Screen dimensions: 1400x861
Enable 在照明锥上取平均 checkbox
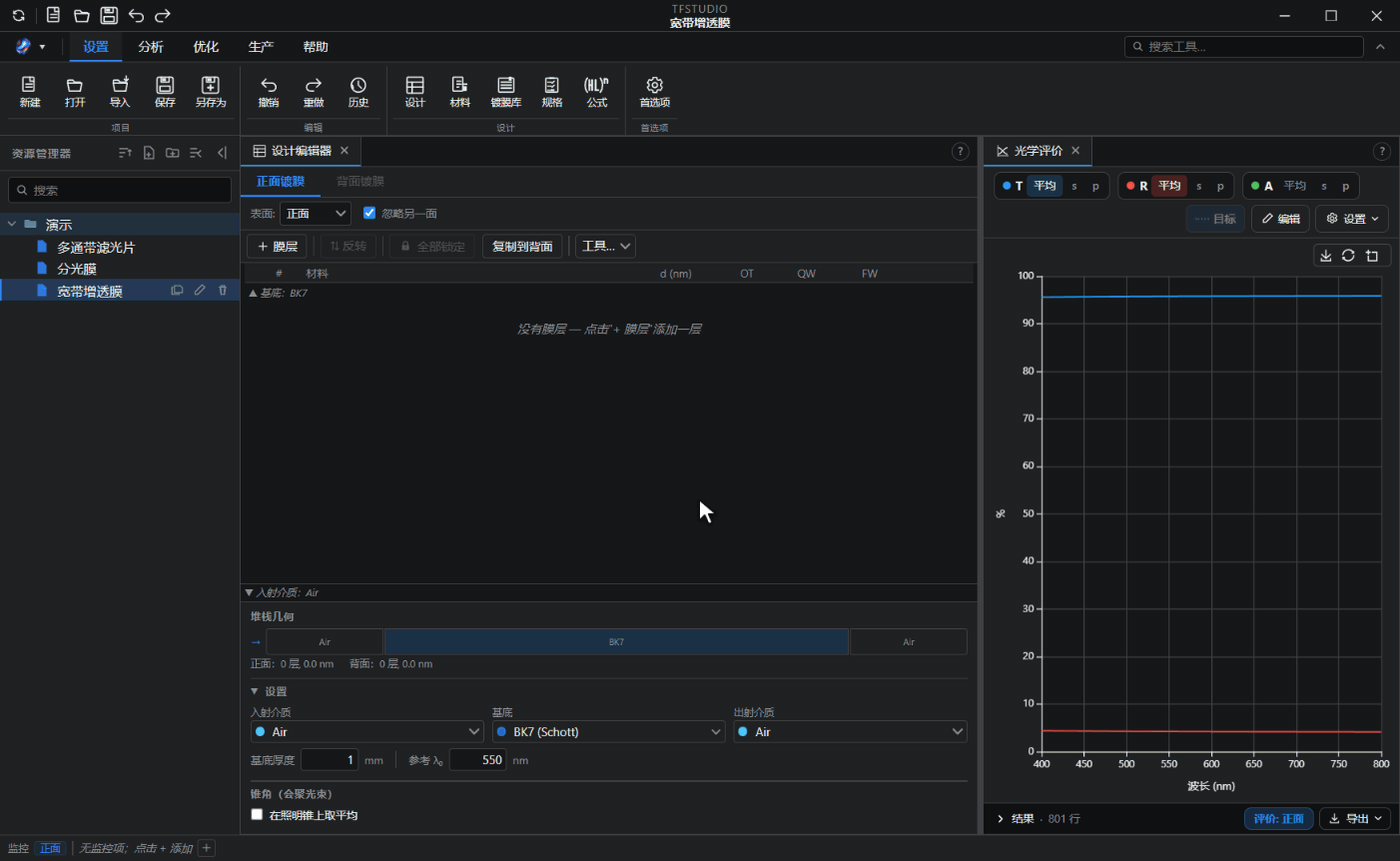click(x=257, y=815)
